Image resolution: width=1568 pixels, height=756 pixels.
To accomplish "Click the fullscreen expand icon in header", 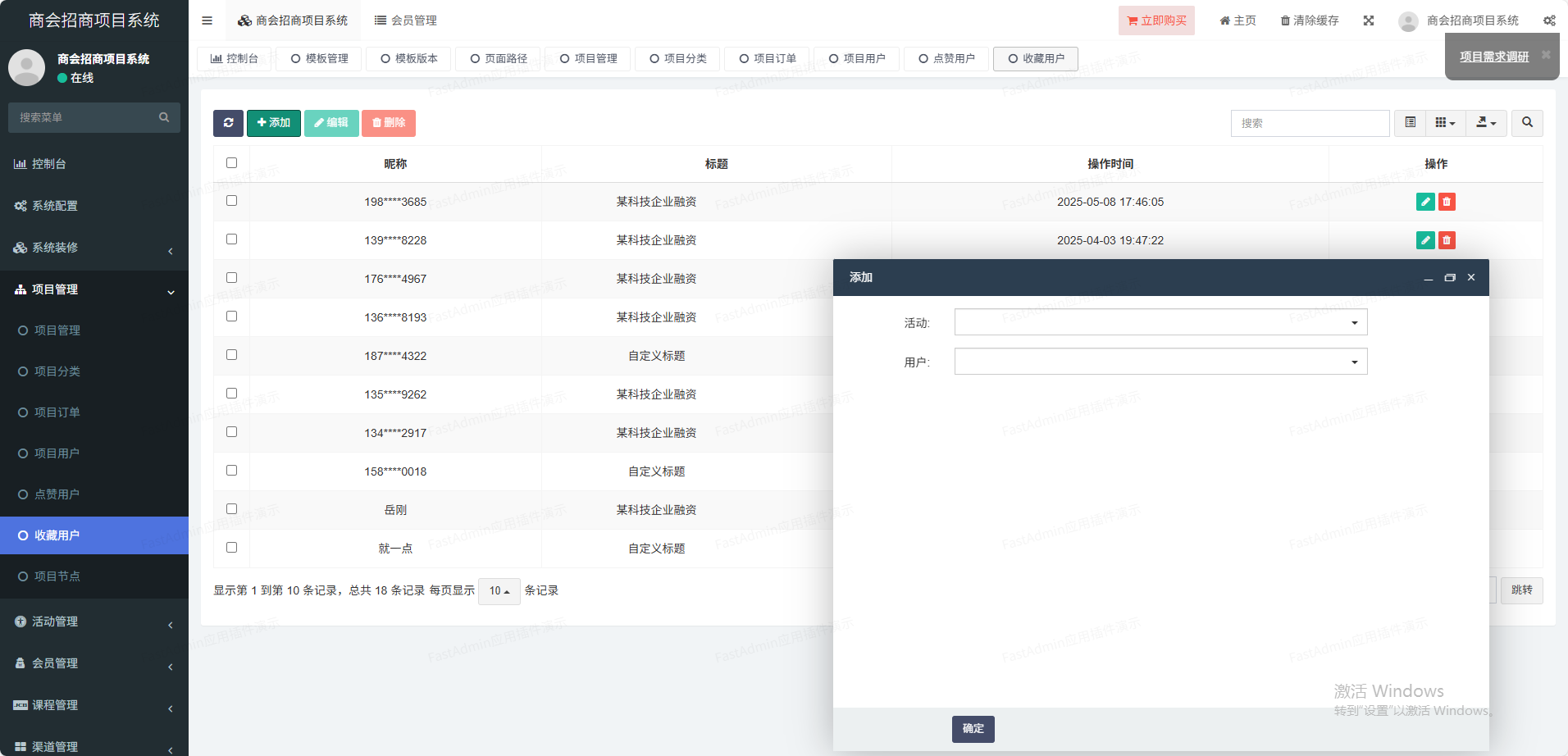I will tap(1369, 20).
